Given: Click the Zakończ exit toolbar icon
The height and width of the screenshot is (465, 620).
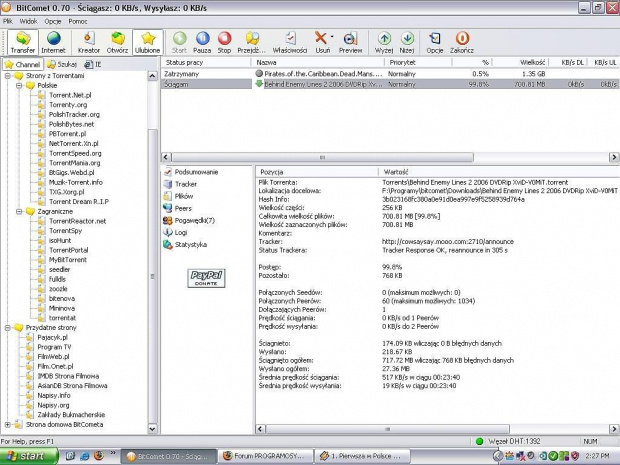Looking at the screenshot, I should [462, 42].
